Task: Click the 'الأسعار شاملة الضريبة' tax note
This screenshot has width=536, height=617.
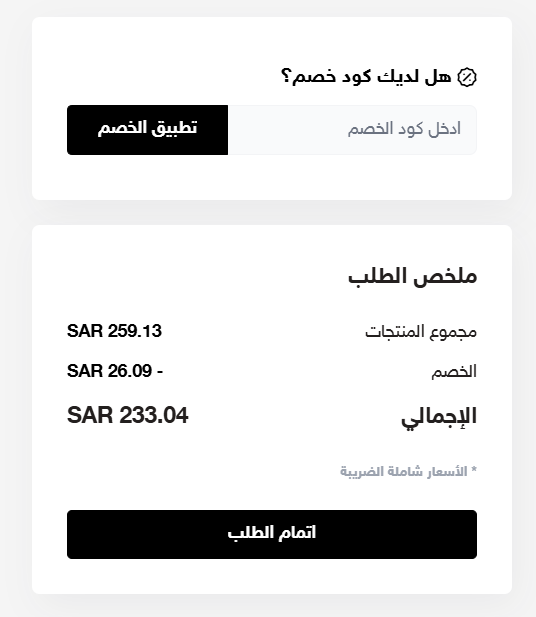Action: pos(404,471)
